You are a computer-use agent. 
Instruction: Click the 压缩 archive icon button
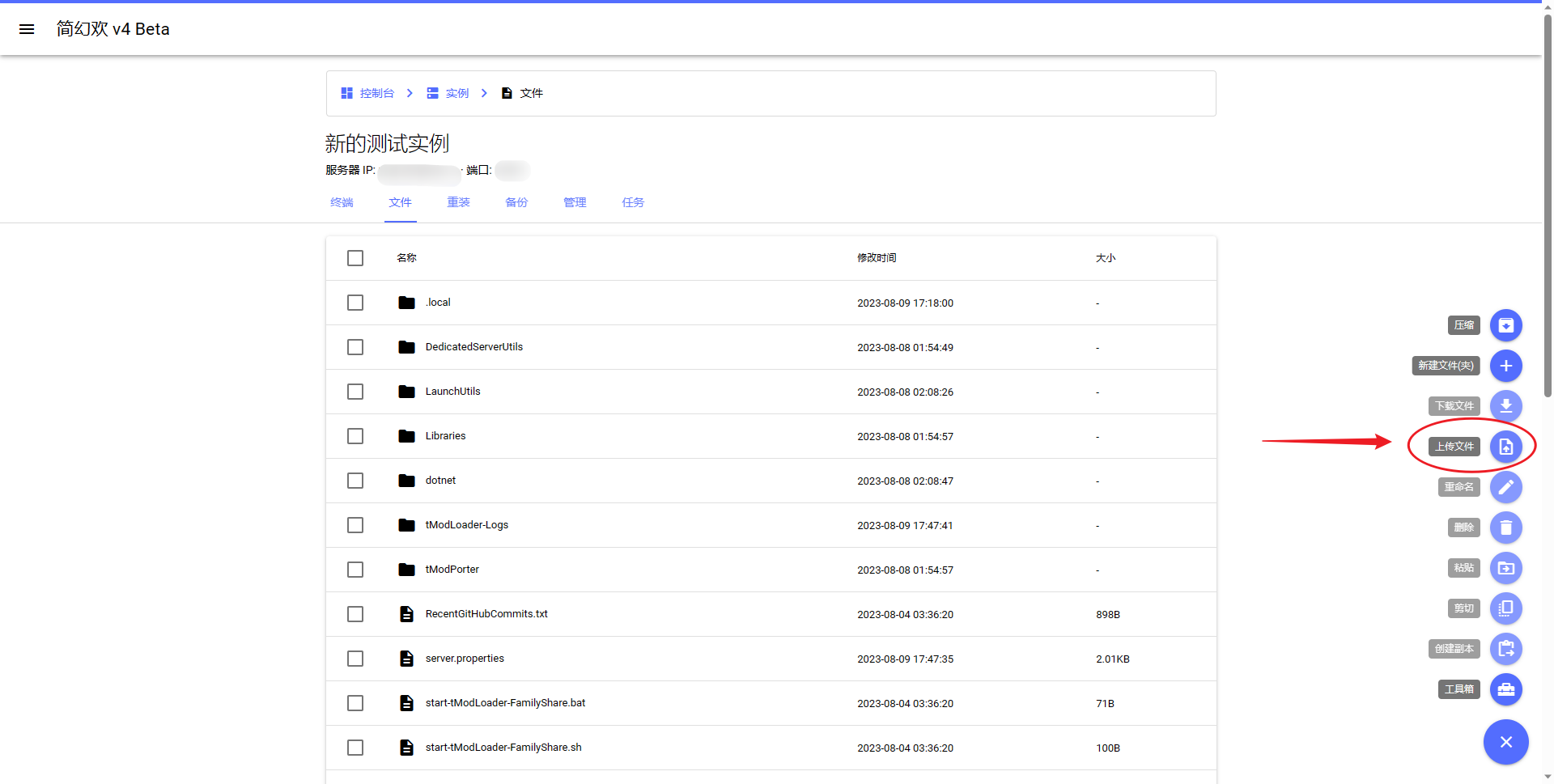[1505, 325]
